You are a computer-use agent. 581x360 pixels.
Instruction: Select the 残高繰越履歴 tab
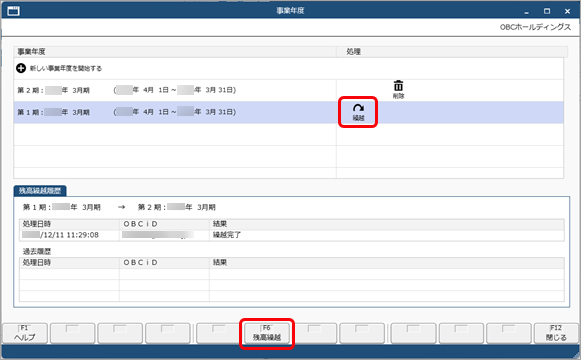click(x=40, y=191)
